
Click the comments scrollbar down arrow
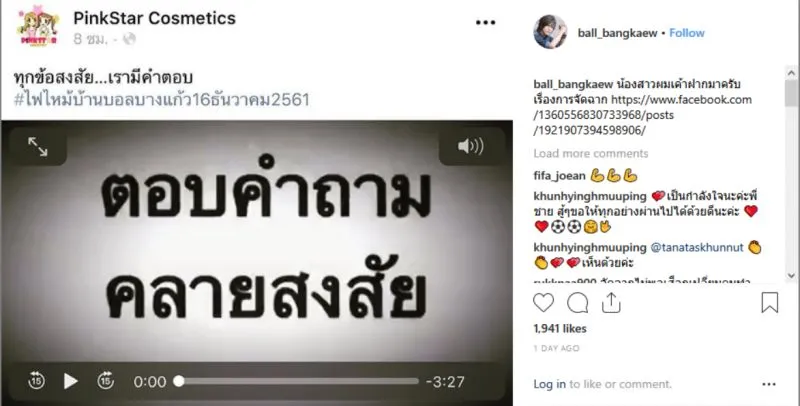791,276
